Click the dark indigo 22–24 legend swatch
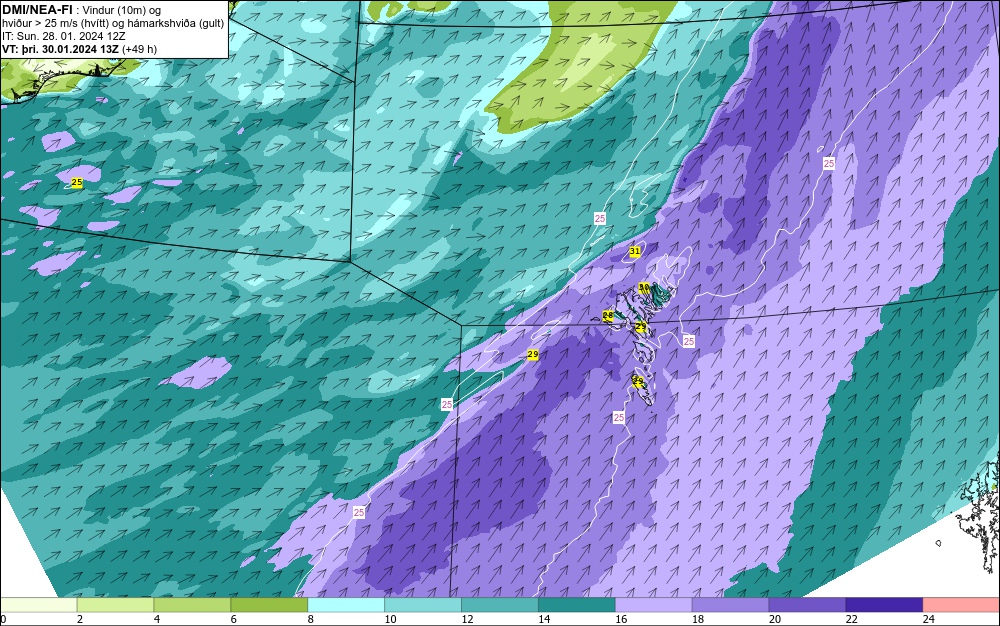The image size is (1000, 626). (x=885, y=605)
